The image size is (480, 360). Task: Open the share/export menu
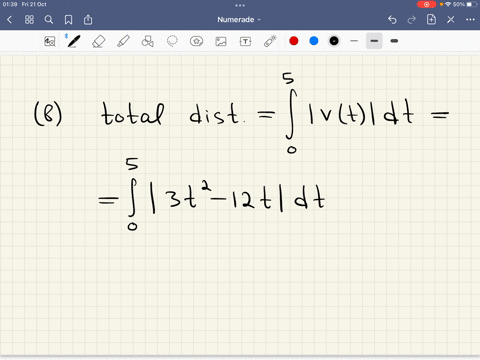(x=88, y=20)
